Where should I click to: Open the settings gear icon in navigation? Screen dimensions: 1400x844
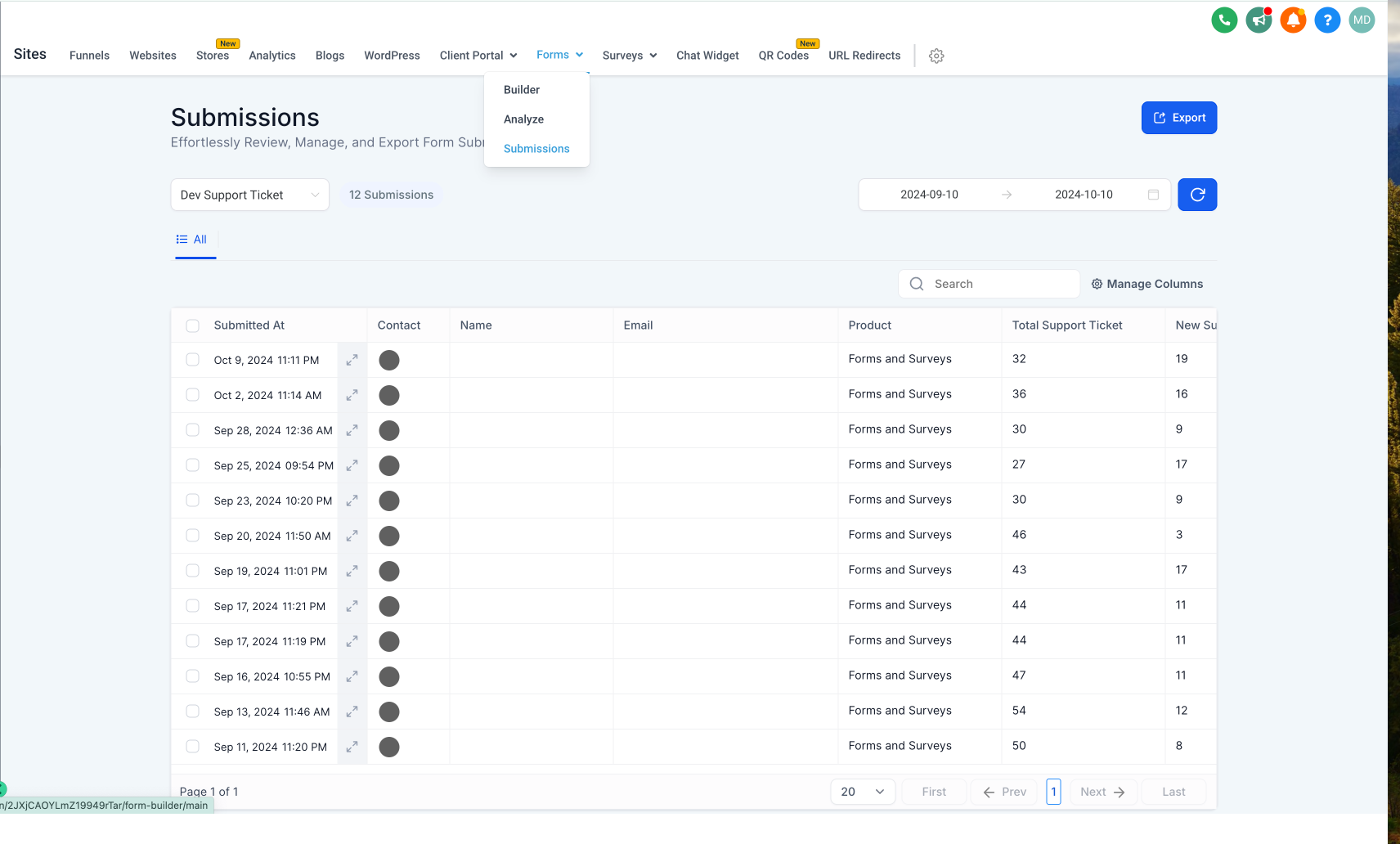(x=936, y=56)
